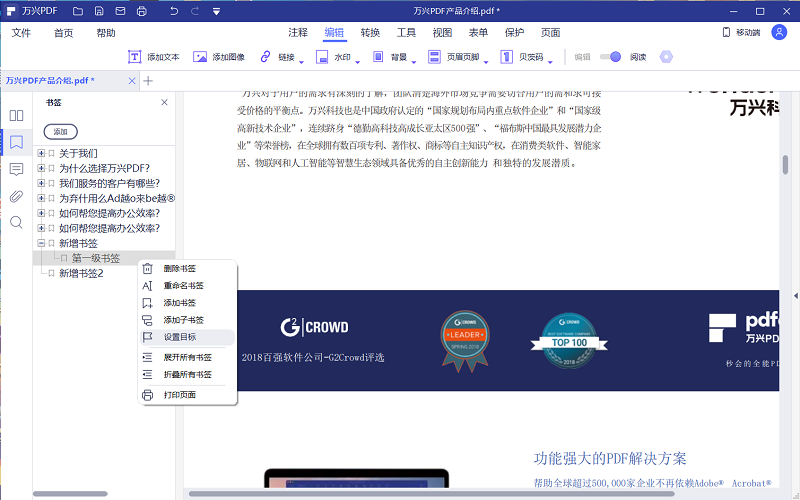Image resolution: width=800 pixels, height=500 pixels.
Task: Print document using the printer icon in title bar
Action: [x=142, y=11]
